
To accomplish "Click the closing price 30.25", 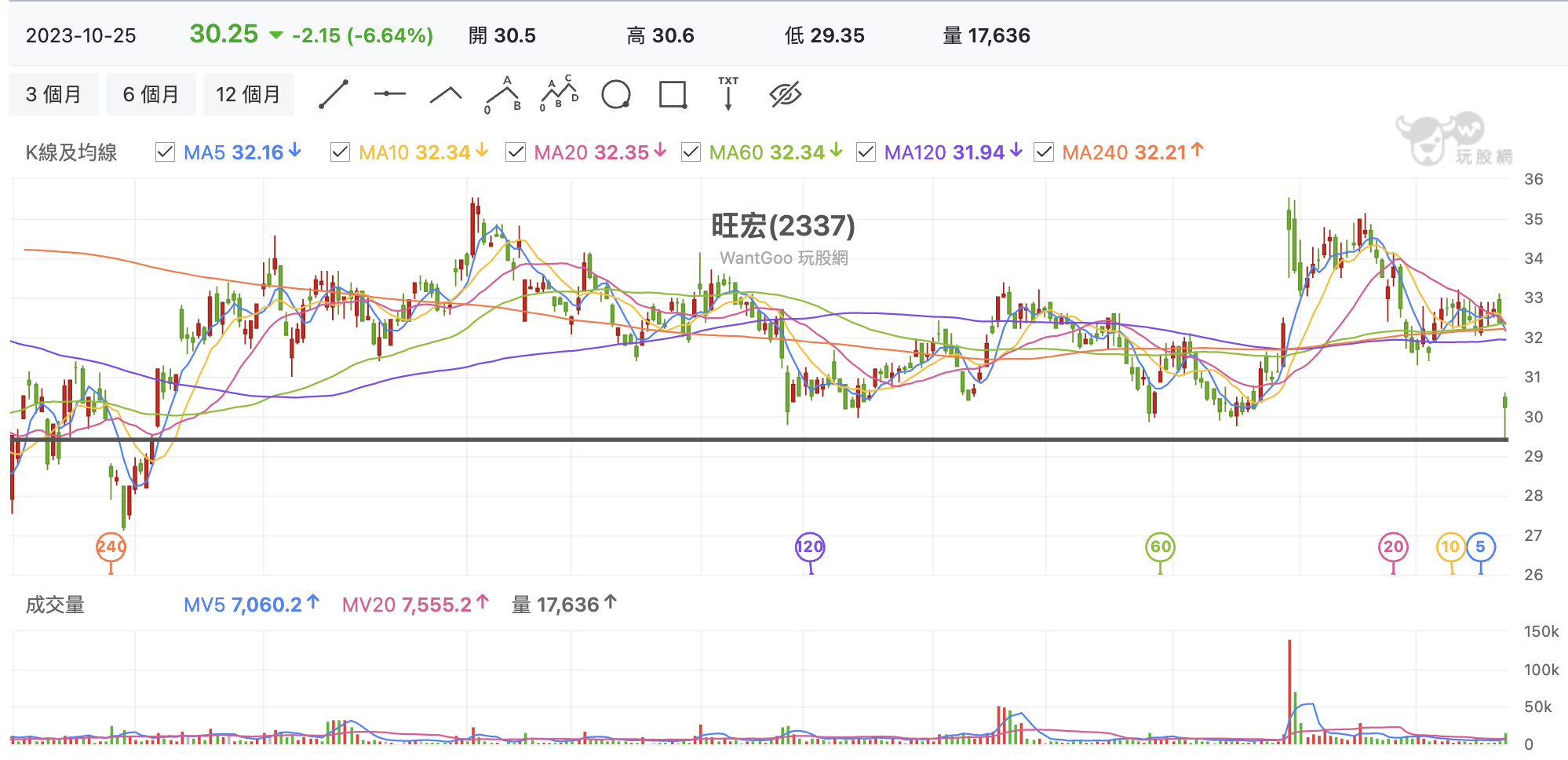I will coord(224,34).
